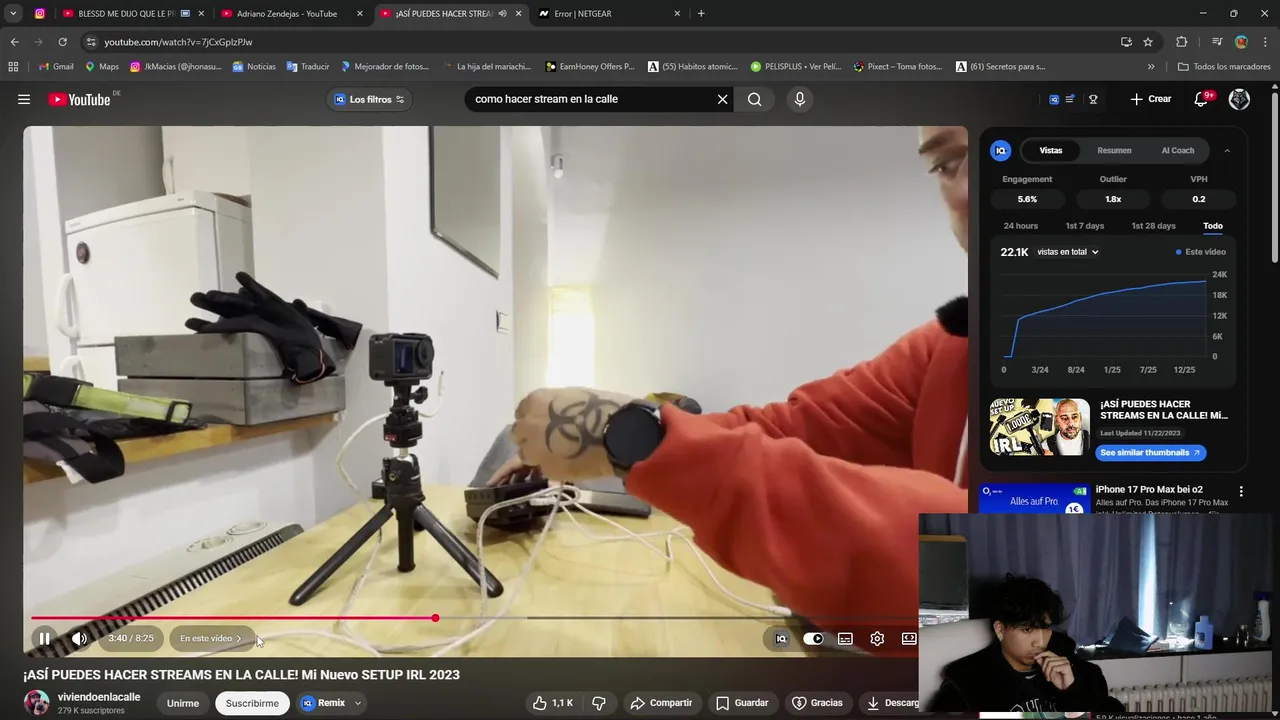Switch to 'Adriano Zendejas - YouTube' tab
1280x720 pixels.
point(291,14)
